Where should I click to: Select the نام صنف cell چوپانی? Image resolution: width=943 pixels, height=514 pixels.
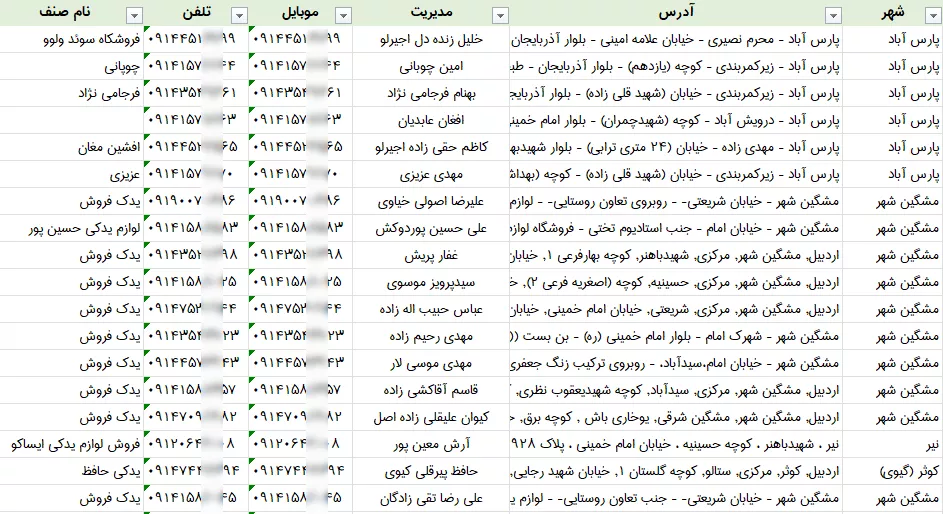[72, 66]
